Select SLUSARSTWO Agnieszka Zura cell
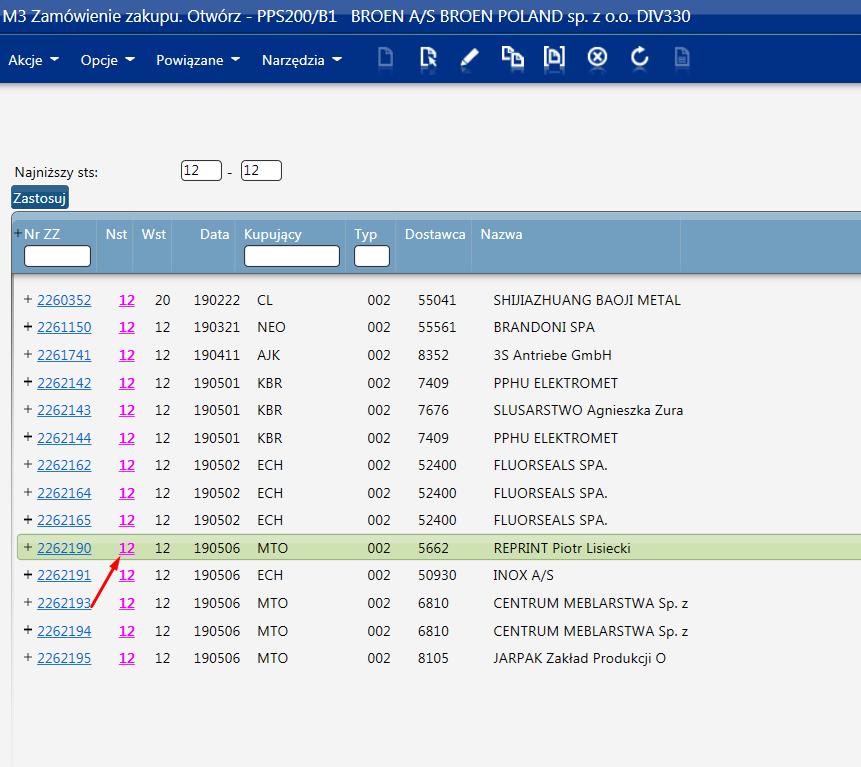 tap(588, 410)
